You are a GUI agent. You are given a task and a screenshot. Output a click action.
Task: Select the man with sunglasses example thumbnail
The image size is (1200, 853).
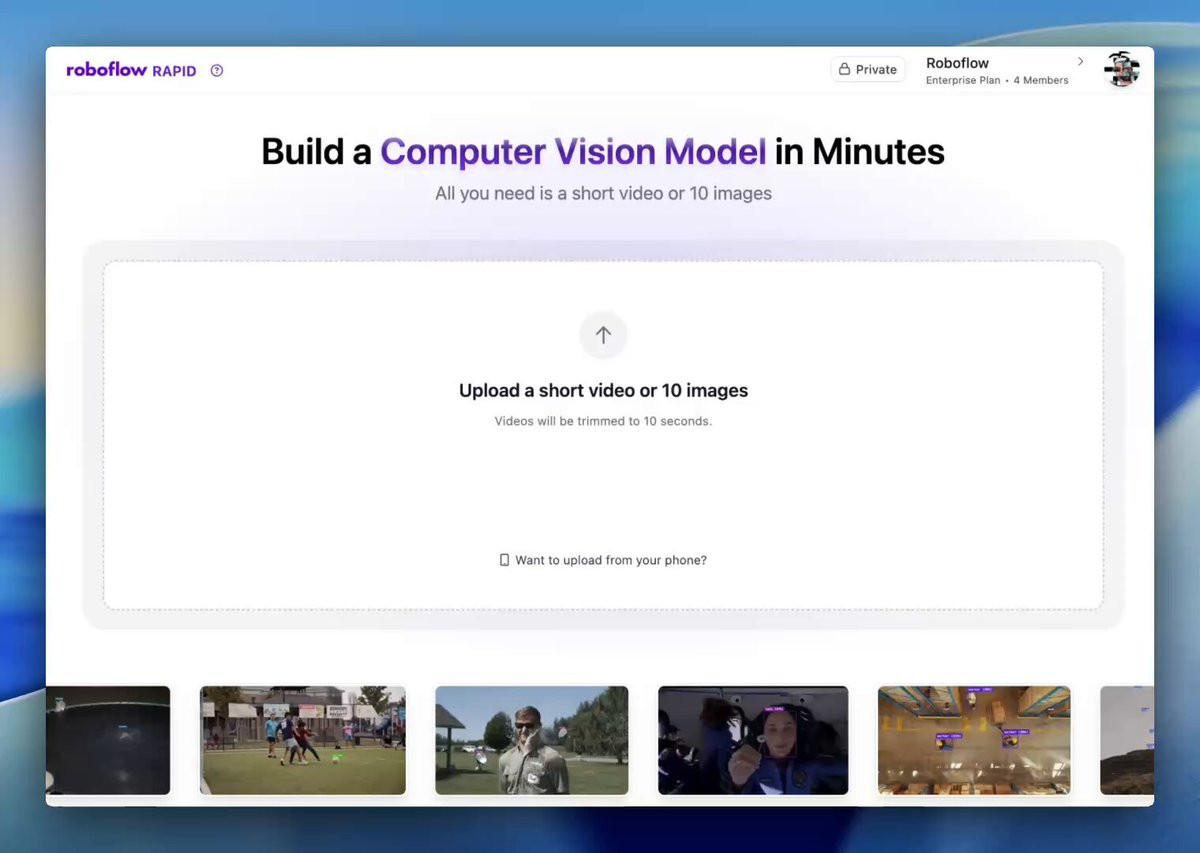point(532,740)
